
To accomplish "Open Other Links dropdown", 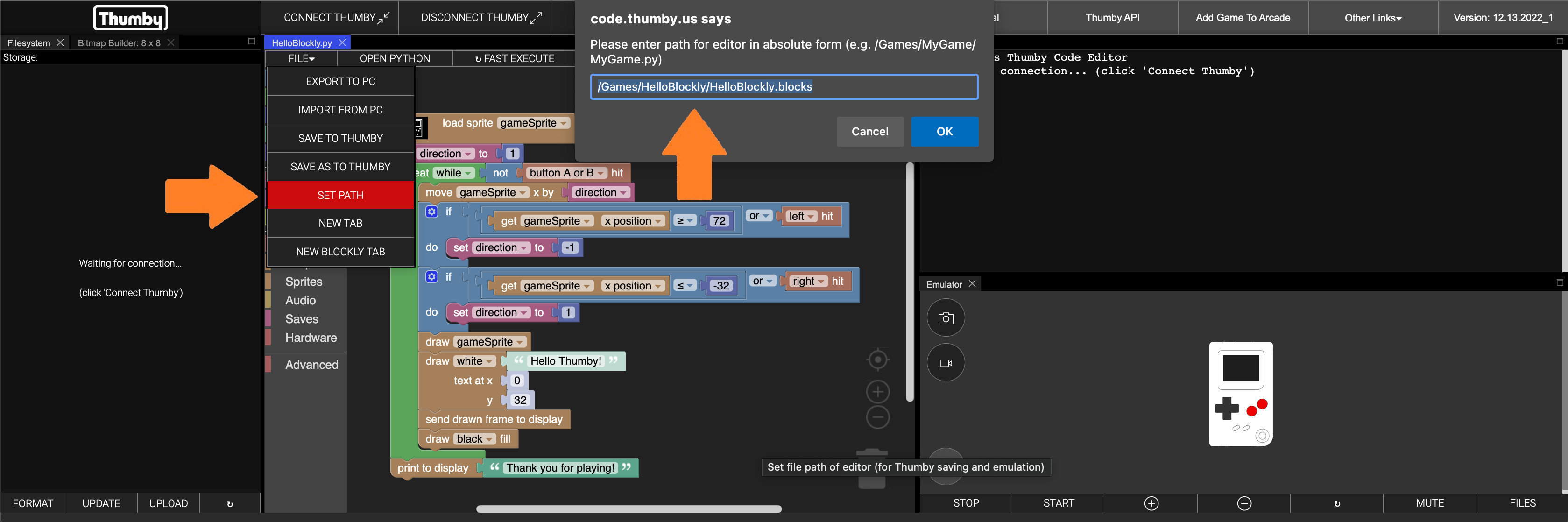I will tap(1373, 18).
